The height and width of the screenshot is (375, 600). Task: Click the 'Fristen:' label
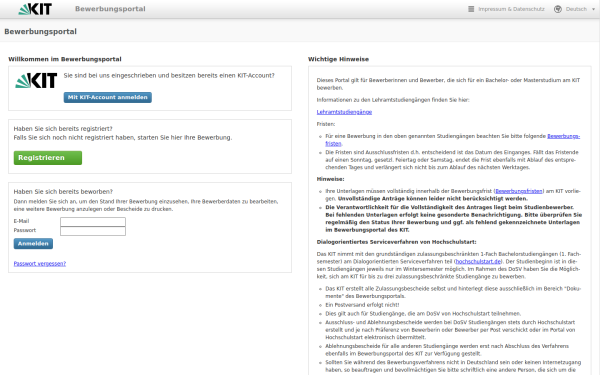coord(326,124)
